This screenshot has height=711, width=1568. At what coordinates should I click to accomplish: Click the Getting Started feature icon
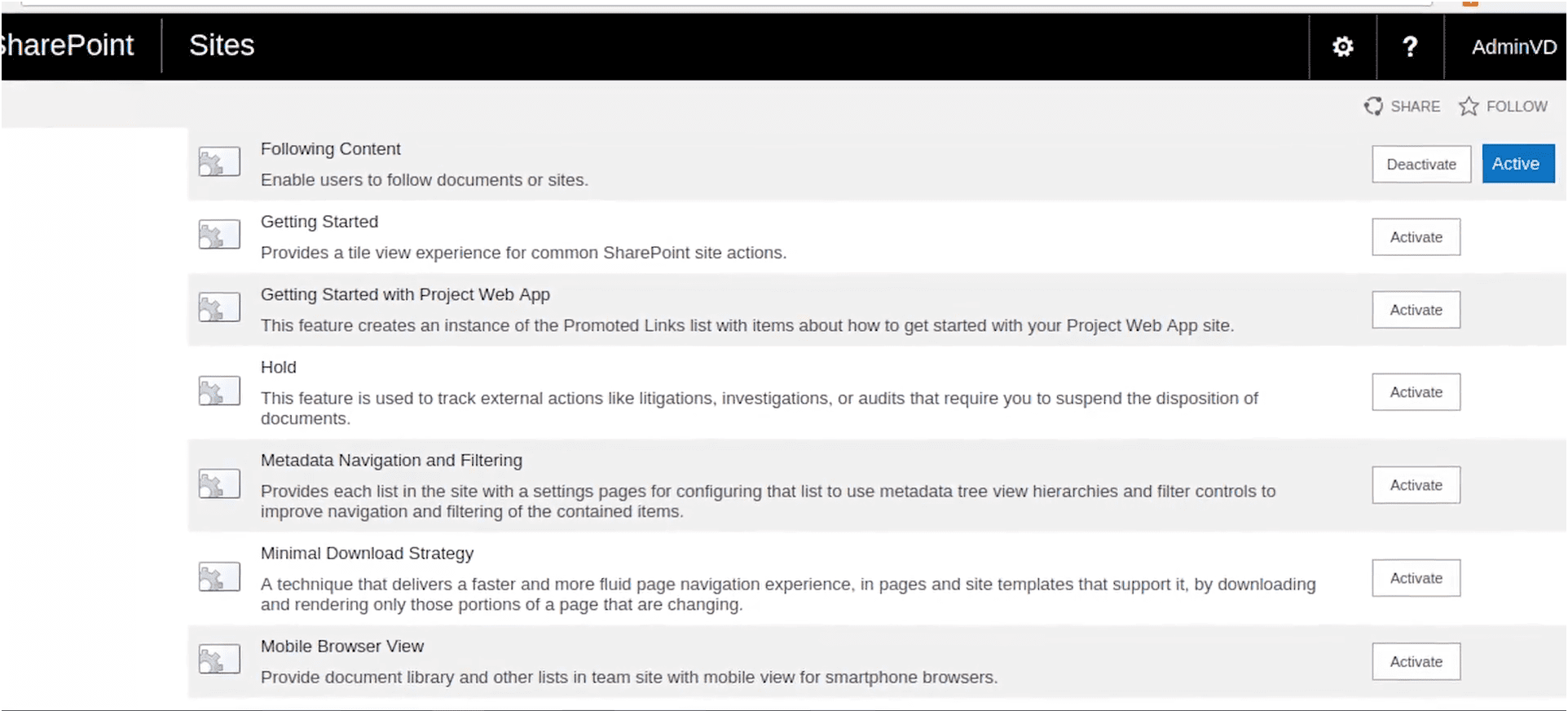click(x=219, y=235)
